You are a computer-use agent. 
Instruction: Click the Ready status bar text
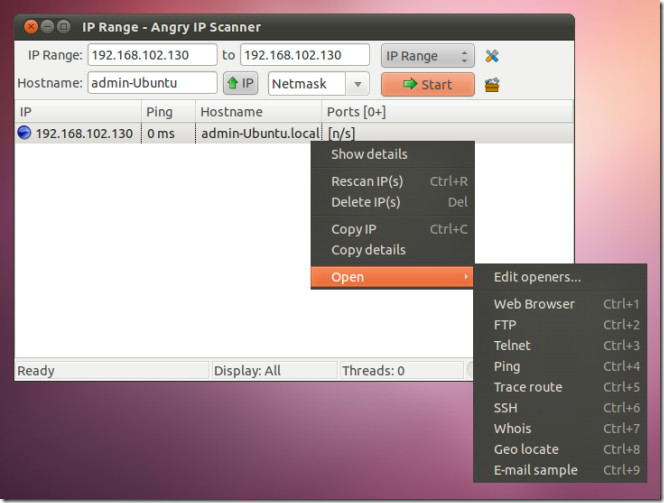36,371
